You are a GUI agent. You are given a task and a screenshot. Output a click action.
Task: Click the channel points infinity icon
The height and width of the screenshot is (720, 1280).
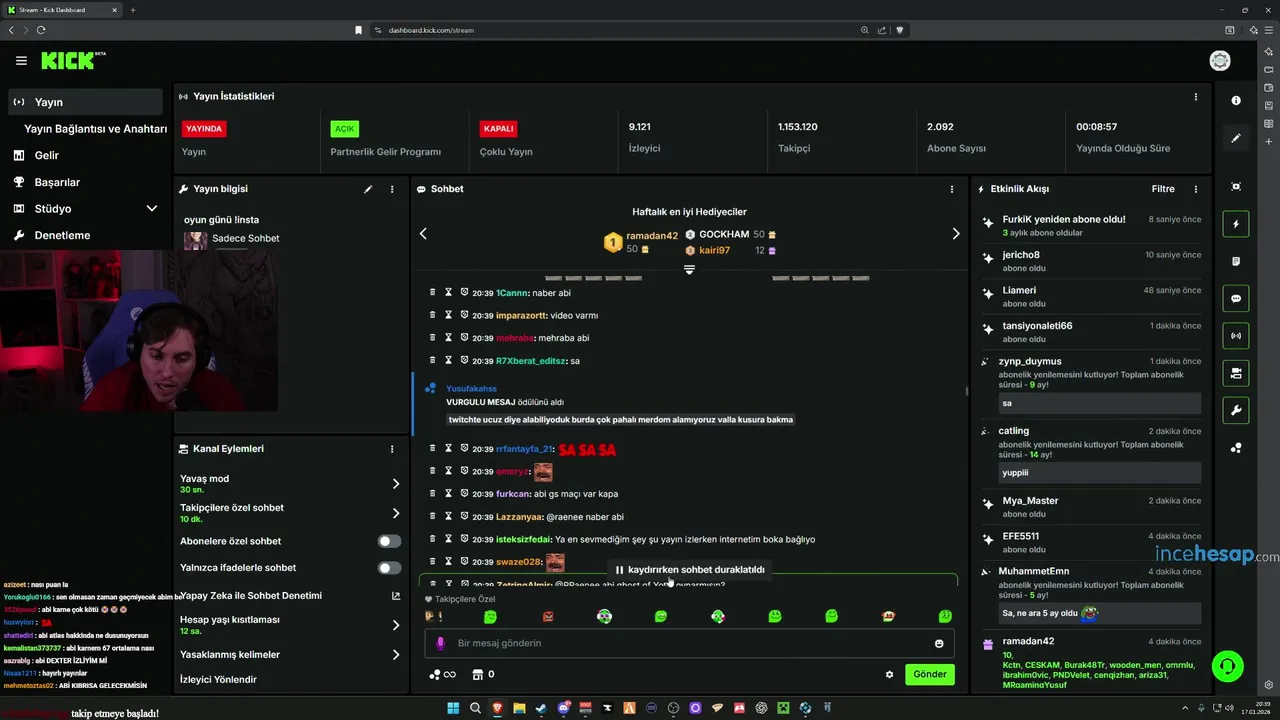pos(442,674)
